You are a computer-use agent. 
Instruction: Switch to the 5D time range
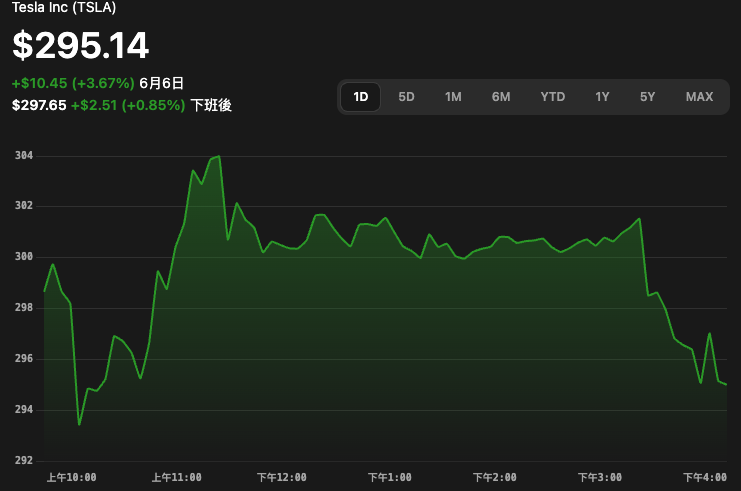tap(406, 97)
